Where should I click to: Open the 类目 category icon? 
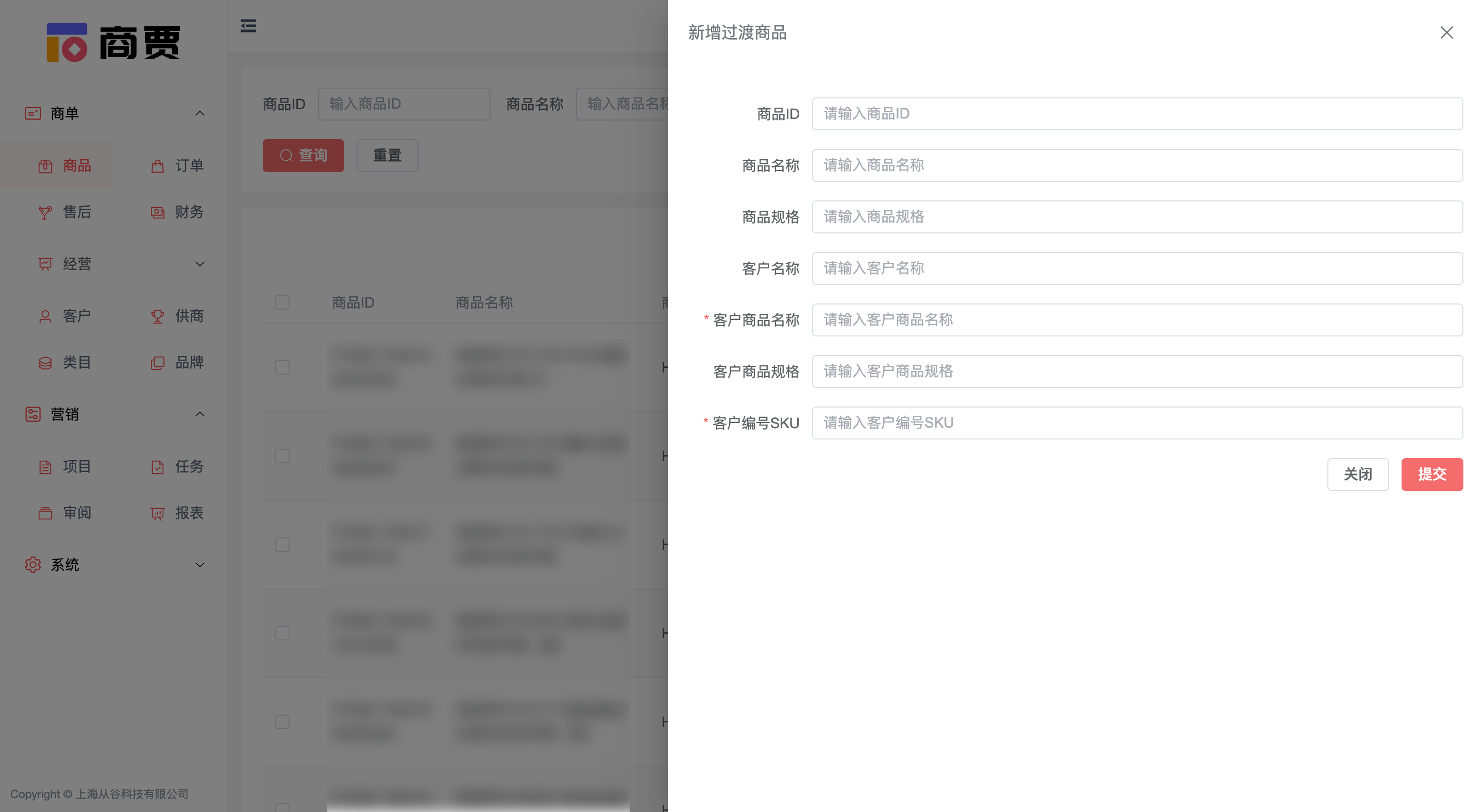click(45, 363)
